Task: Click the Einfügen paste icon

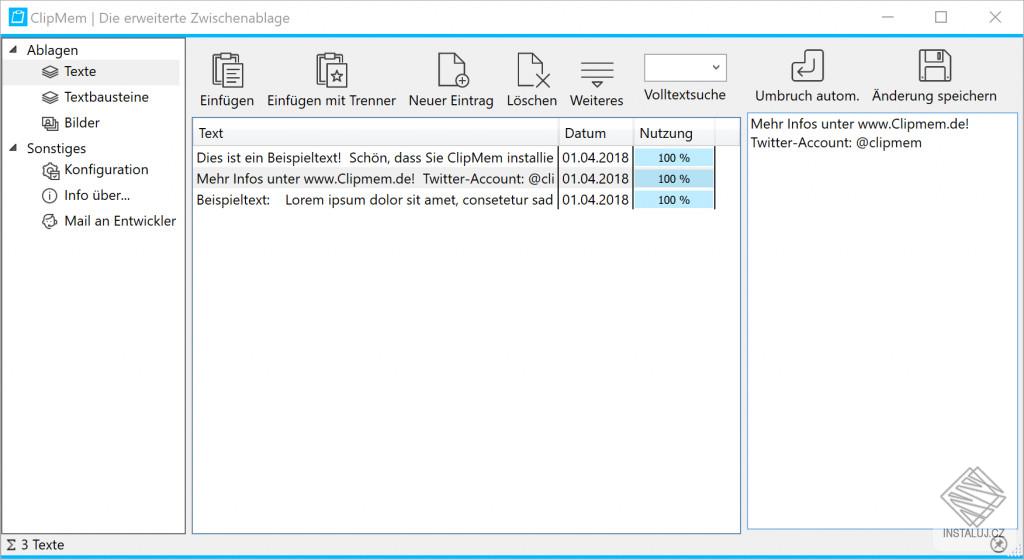Action: [x=227, y=70]
